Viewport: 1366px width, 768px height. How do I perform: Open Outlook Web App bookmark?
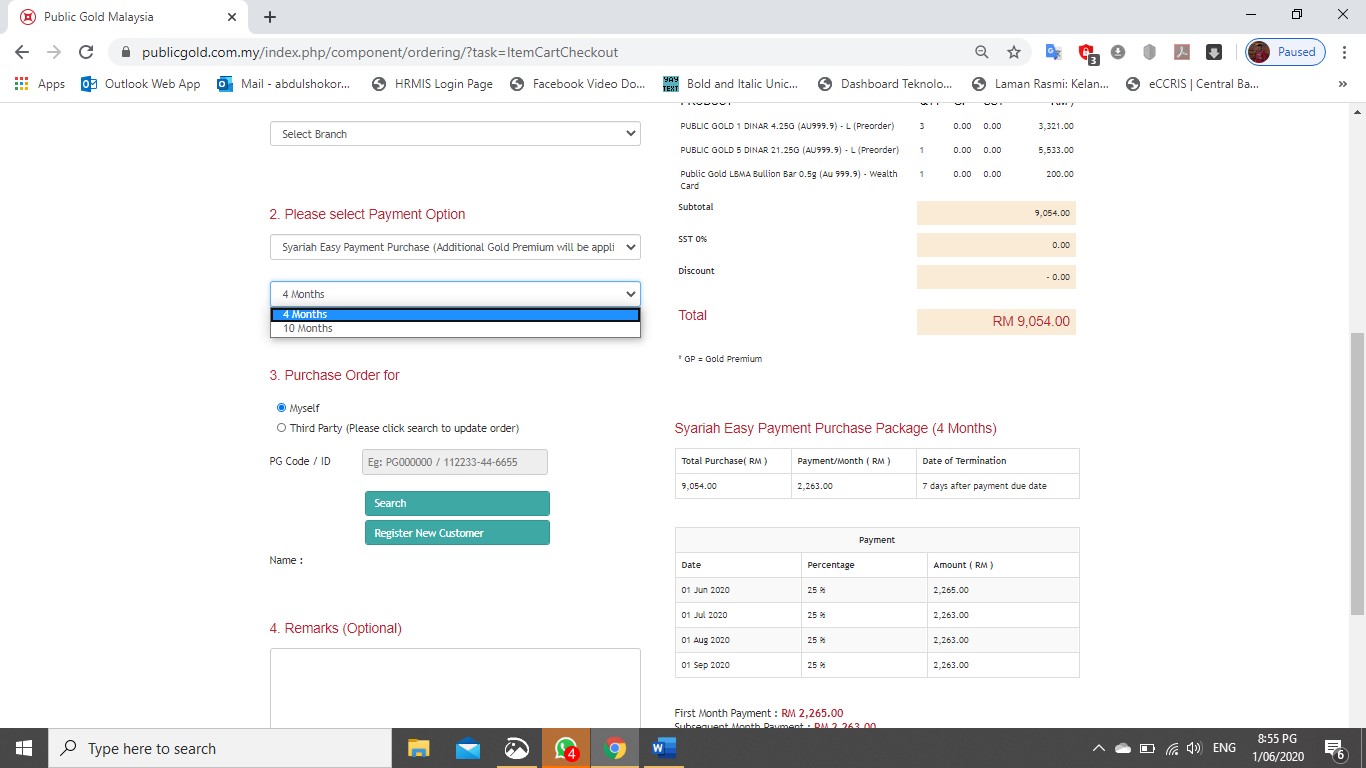[x=141, y=84]
